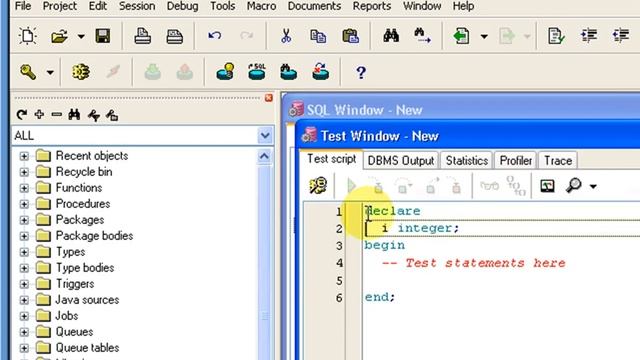Click the green back navigation icon
The image size is (640, 360).
coord(461,36)
